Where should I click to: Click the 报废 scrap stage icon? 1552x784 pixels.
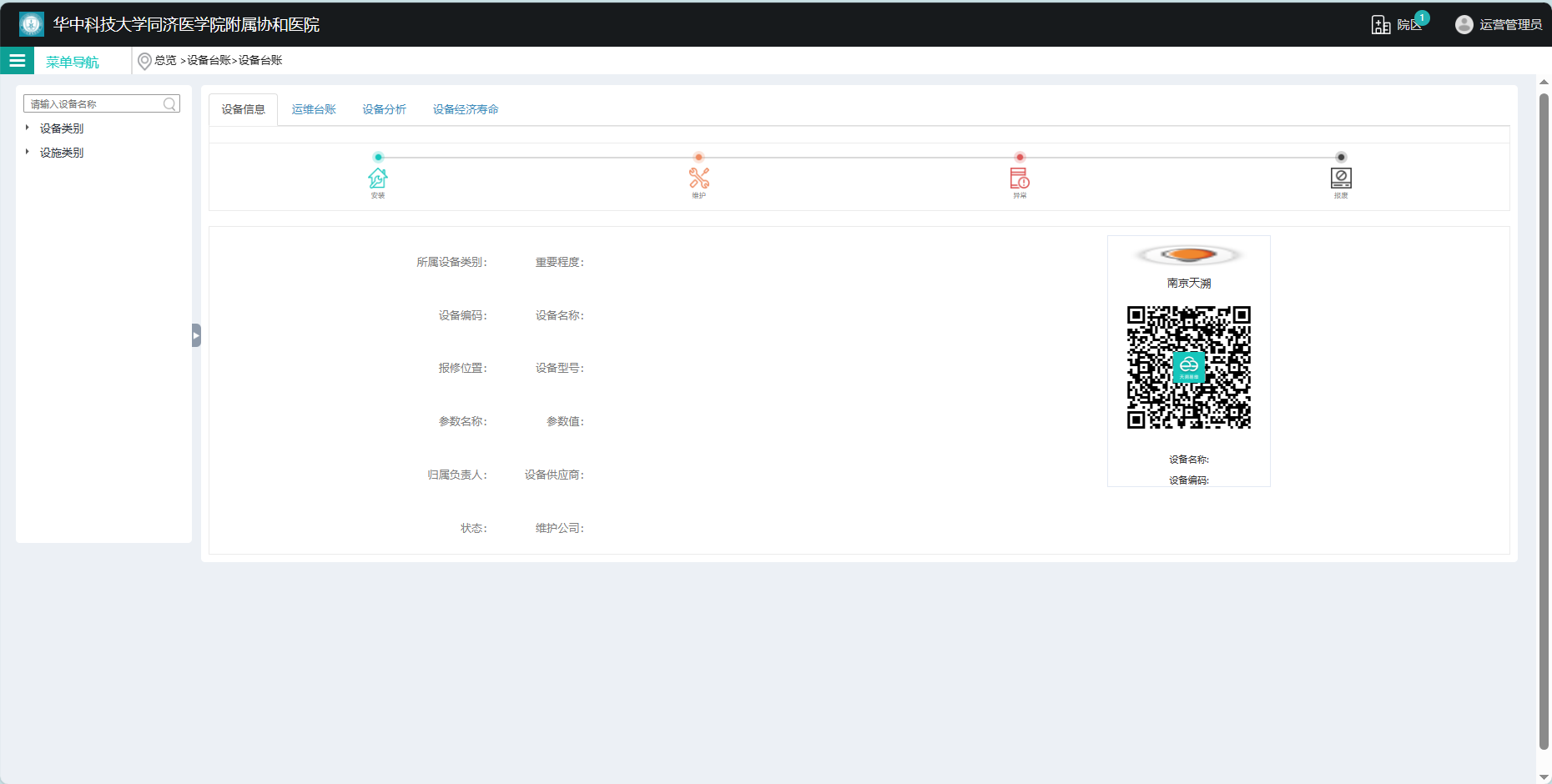tap(1341, 178)
